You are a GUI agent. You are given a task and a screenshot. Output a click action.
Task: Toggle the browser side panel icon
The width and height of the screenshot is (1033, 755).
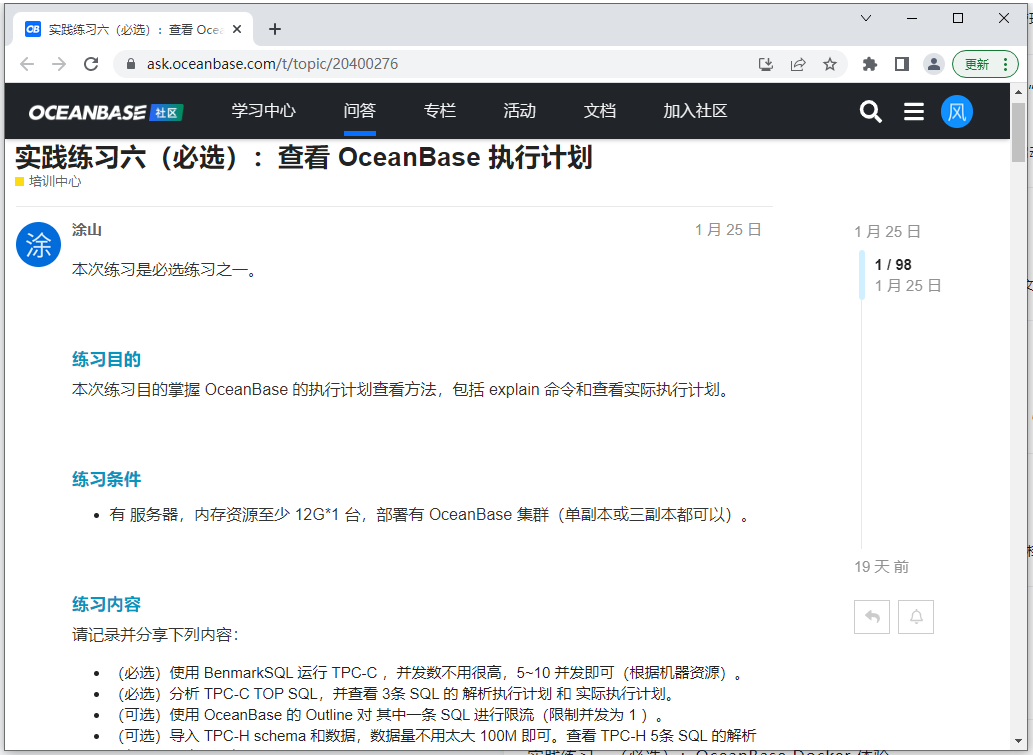(902, 64)
